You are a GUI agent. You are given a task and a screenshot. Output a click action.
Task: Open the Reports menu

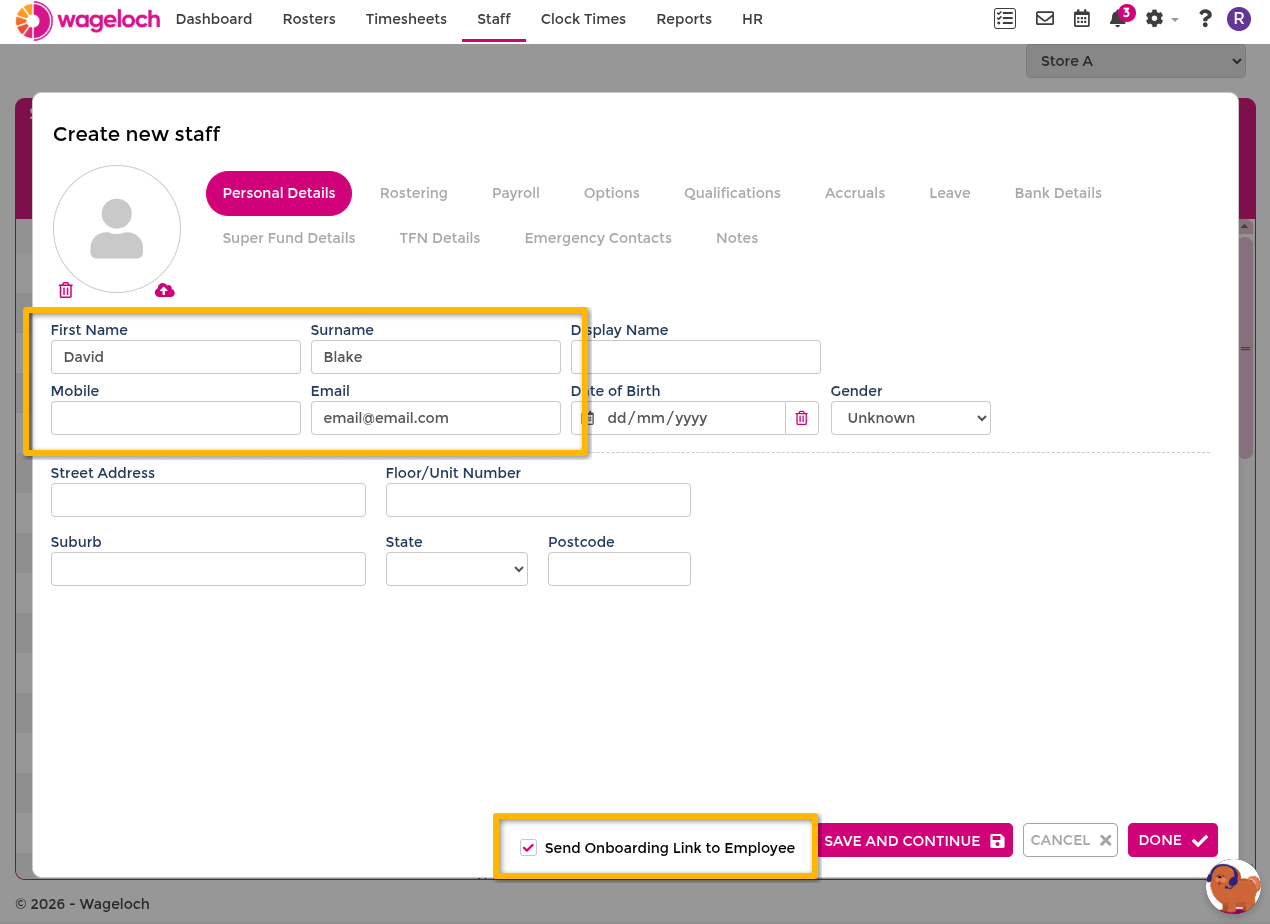[x=684, y=19]
